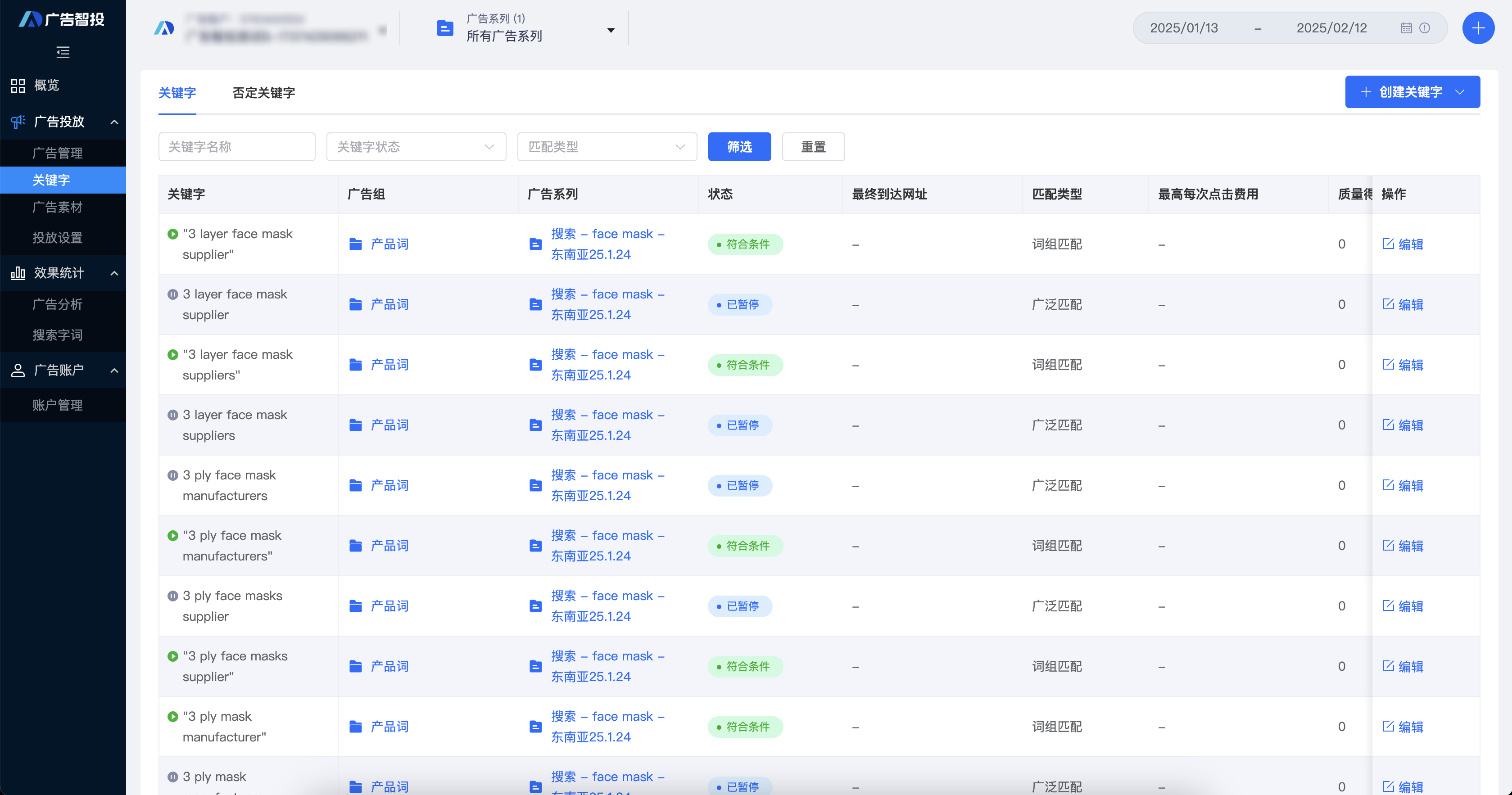The image size is (1512, 795).
Task: Click campaign icon in 3 ply mask manufacturer row
Action: (x=535, y=727)
